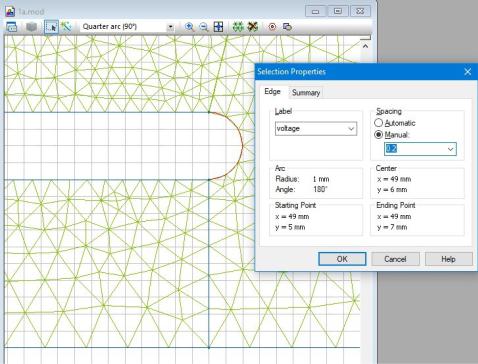Click the OK button
Viewport: 478px width, 364px height.
342,259
